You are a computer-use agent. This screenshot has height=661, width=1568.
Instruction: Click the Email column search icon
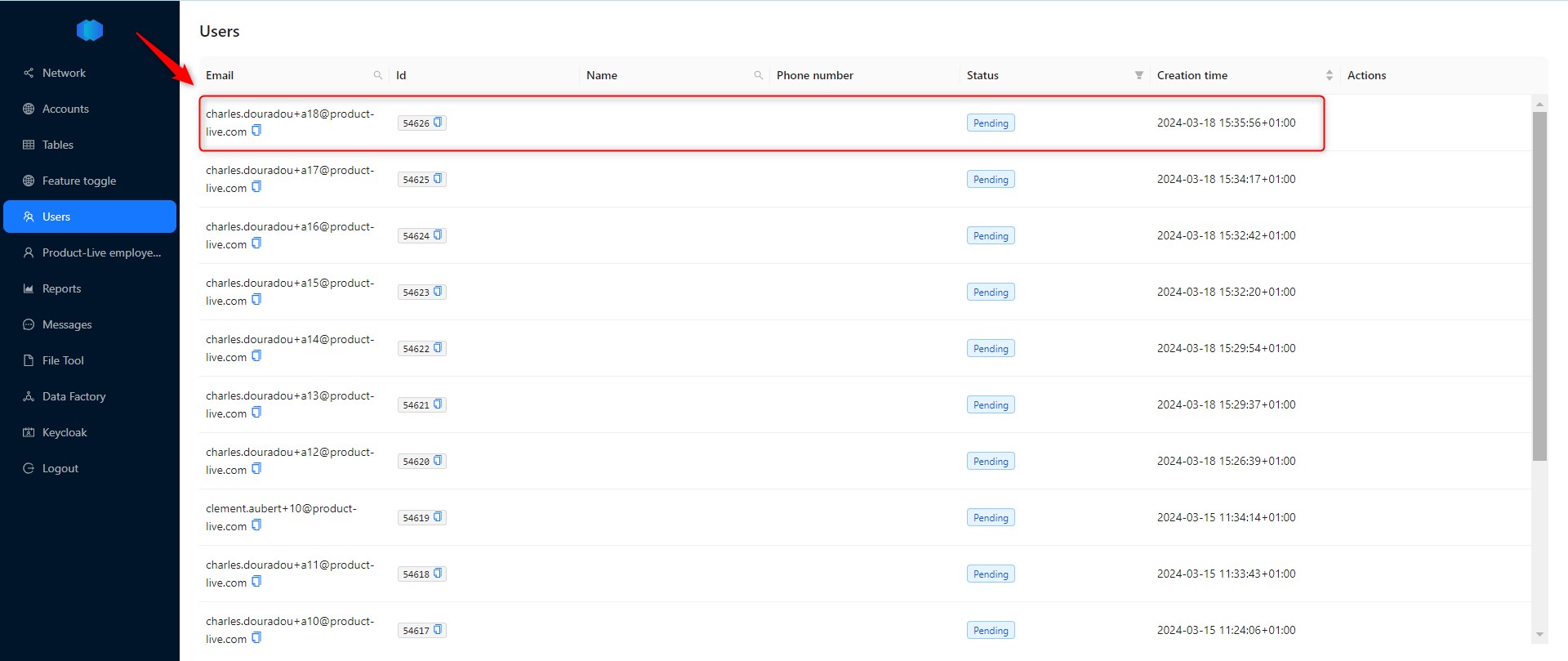(377, 75)
